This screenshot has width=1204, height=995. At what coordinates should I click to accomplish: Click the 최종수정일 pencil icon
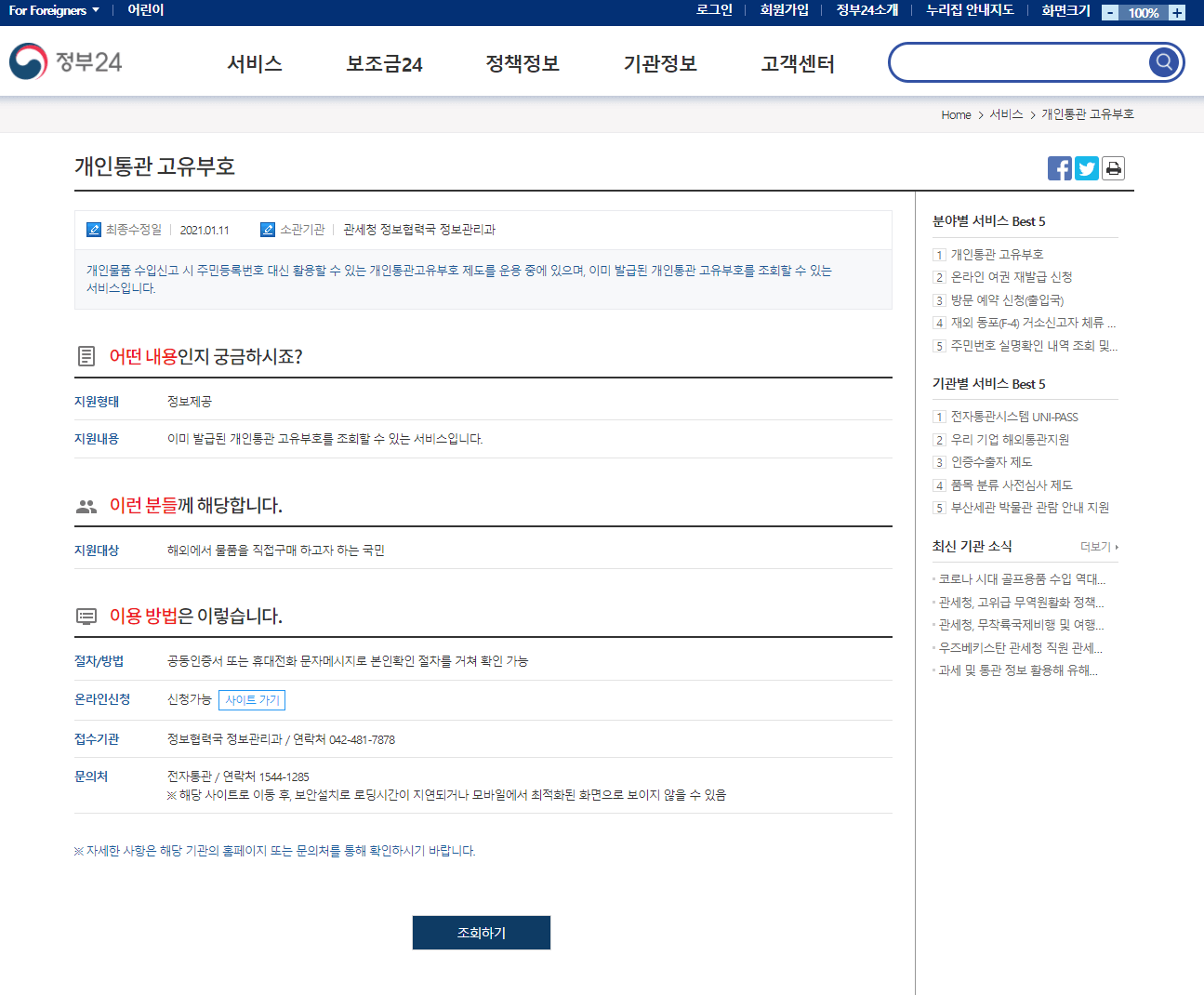pos(93,230)
